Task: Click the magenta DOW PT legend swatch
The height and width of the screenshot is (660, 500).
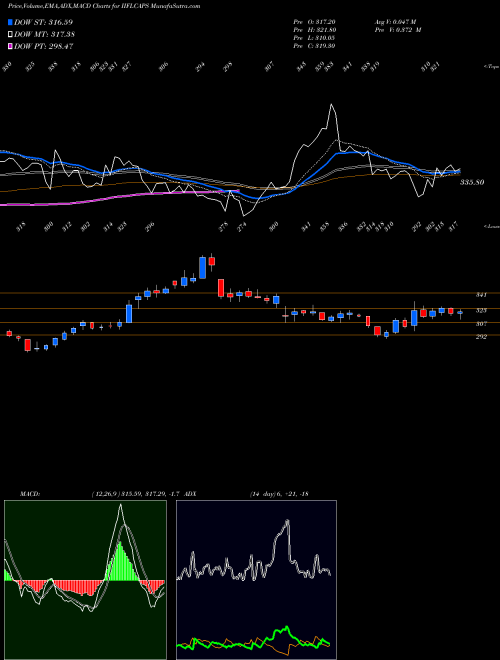Action: 10,46
